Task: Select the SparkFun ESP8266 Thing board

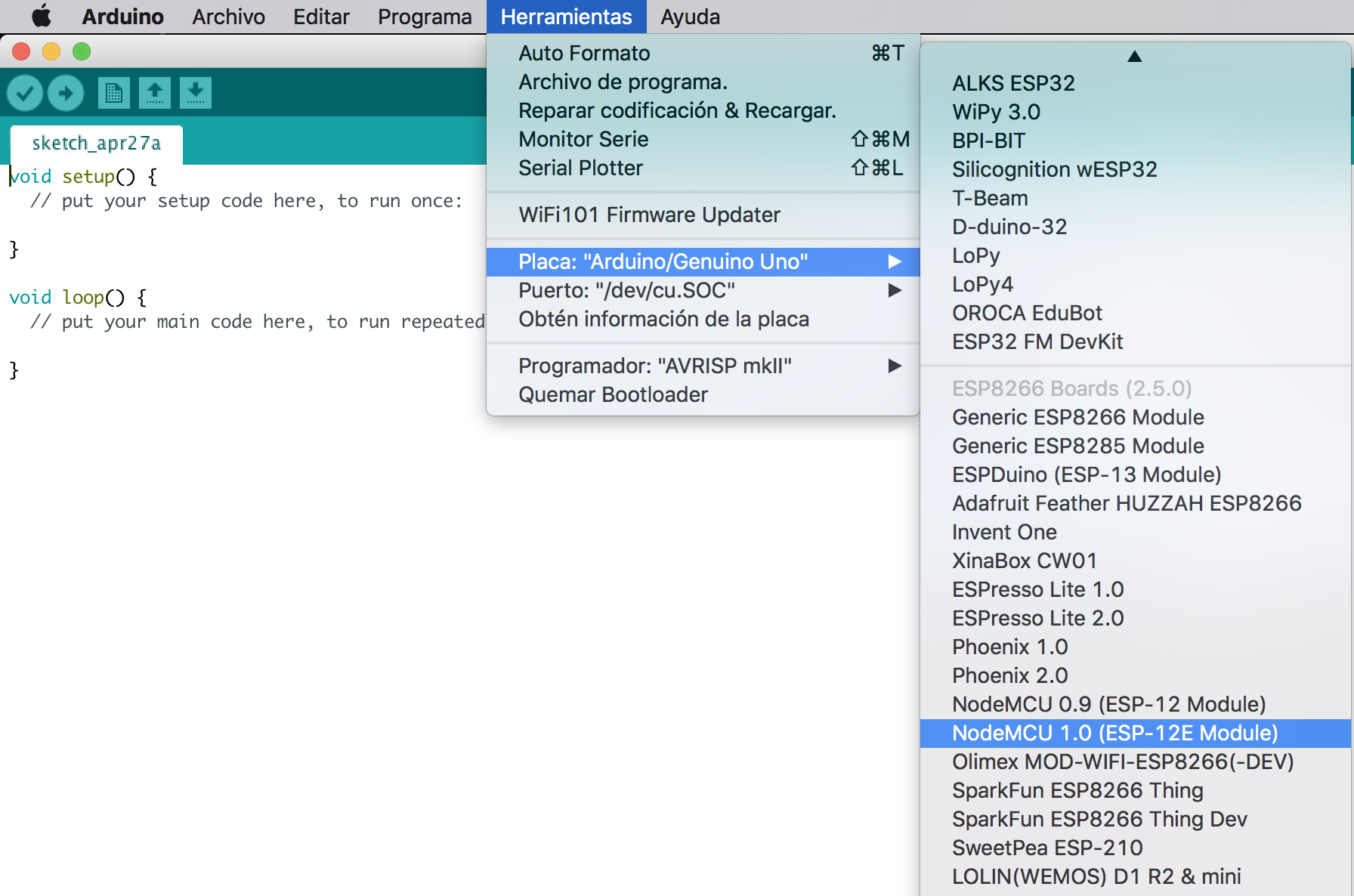Action: point(1136,790)
